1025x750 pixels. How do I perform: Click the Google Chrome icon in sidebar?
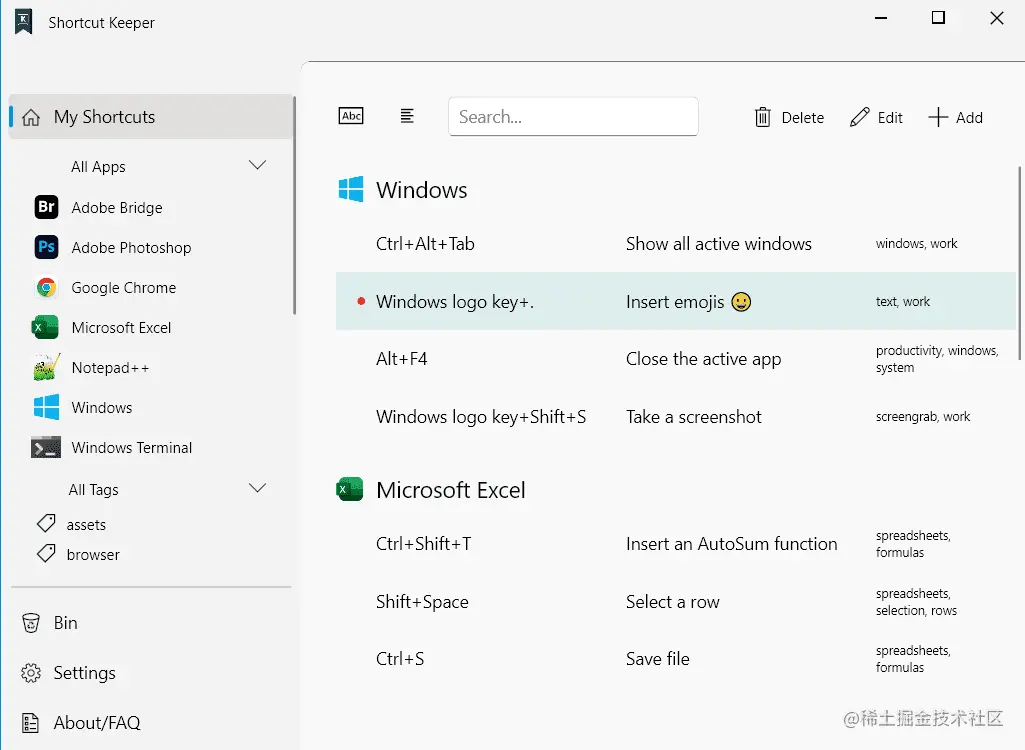46,287
